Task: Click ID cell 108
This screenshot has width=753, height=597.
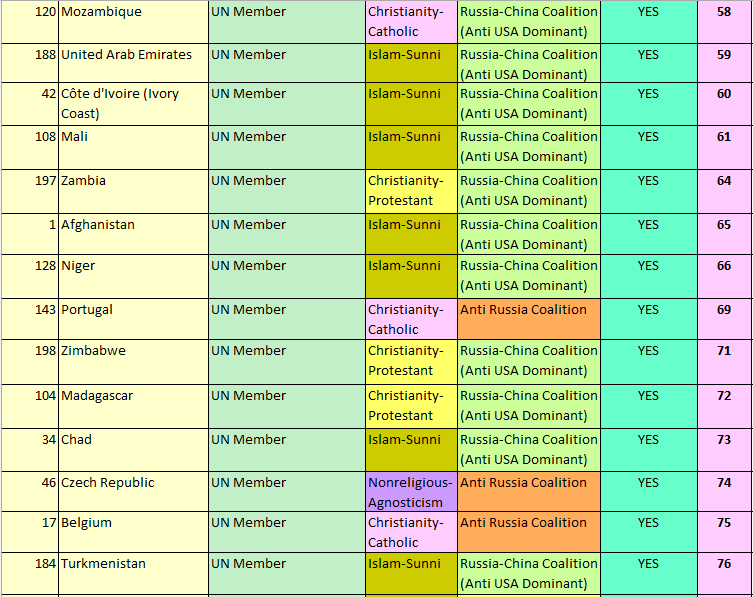Action: coord(30,147)
